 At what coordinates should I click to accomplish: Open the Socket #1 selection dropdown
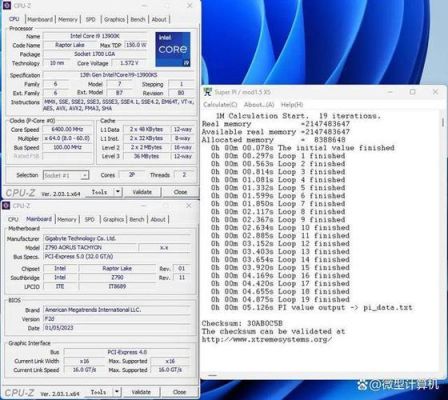tap(66, 175)
